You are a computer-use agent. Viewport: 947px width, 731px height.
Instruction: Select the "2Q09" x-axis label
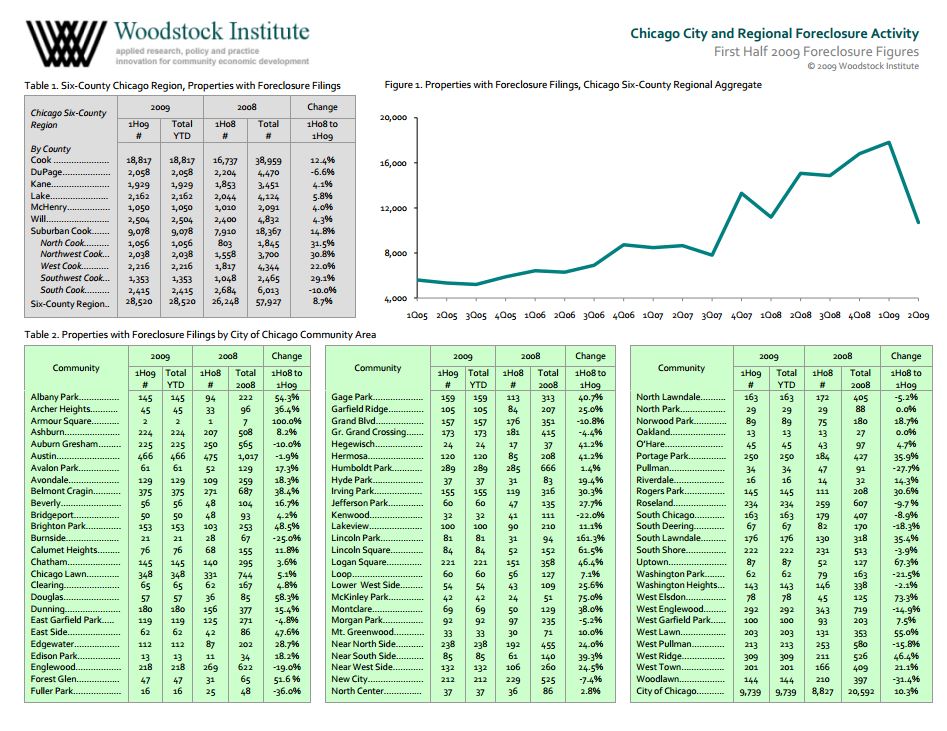coord(919,315)
